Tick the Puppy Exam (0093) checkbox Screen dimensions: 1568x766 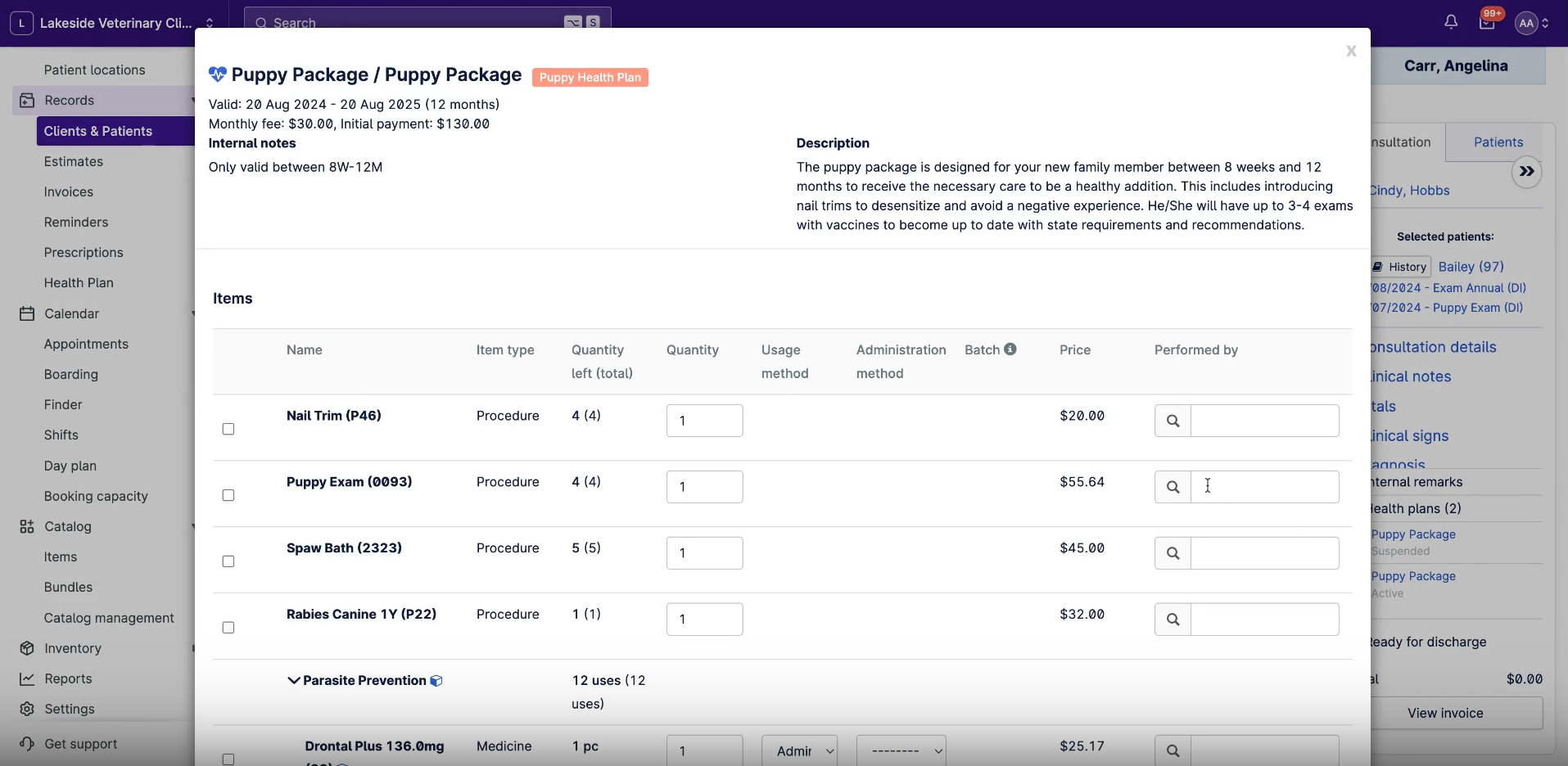[228, 495]
